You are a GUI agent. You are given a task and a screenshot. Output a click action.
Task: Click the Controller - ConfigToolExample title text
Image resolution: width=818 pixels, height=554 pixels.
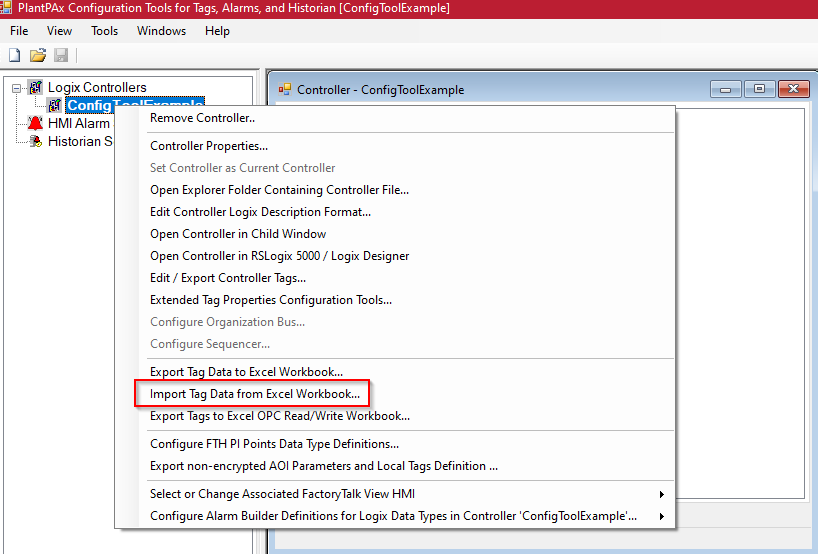[380, 90]
